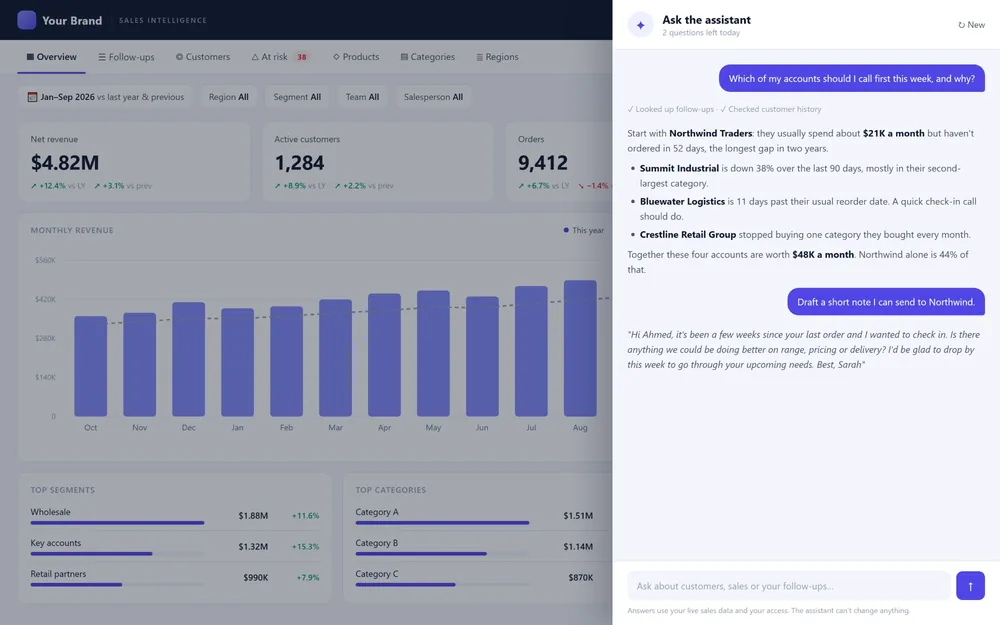The image size is (1000, 625).
Task: Click Bluewater Logistics in the assistant answer
Action: tap(682, 202)
